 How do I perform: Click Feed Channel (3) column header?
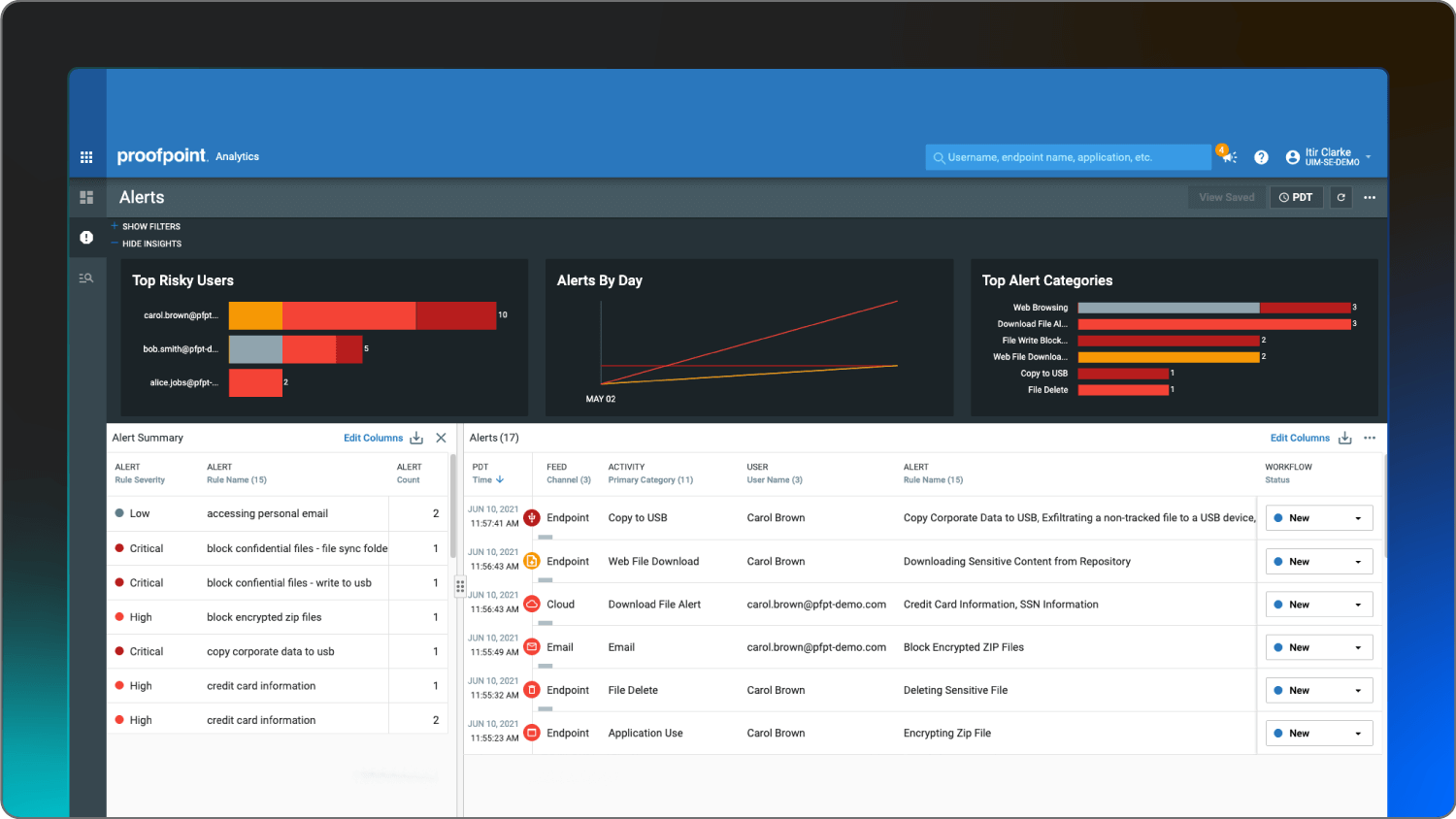point(569,474)
